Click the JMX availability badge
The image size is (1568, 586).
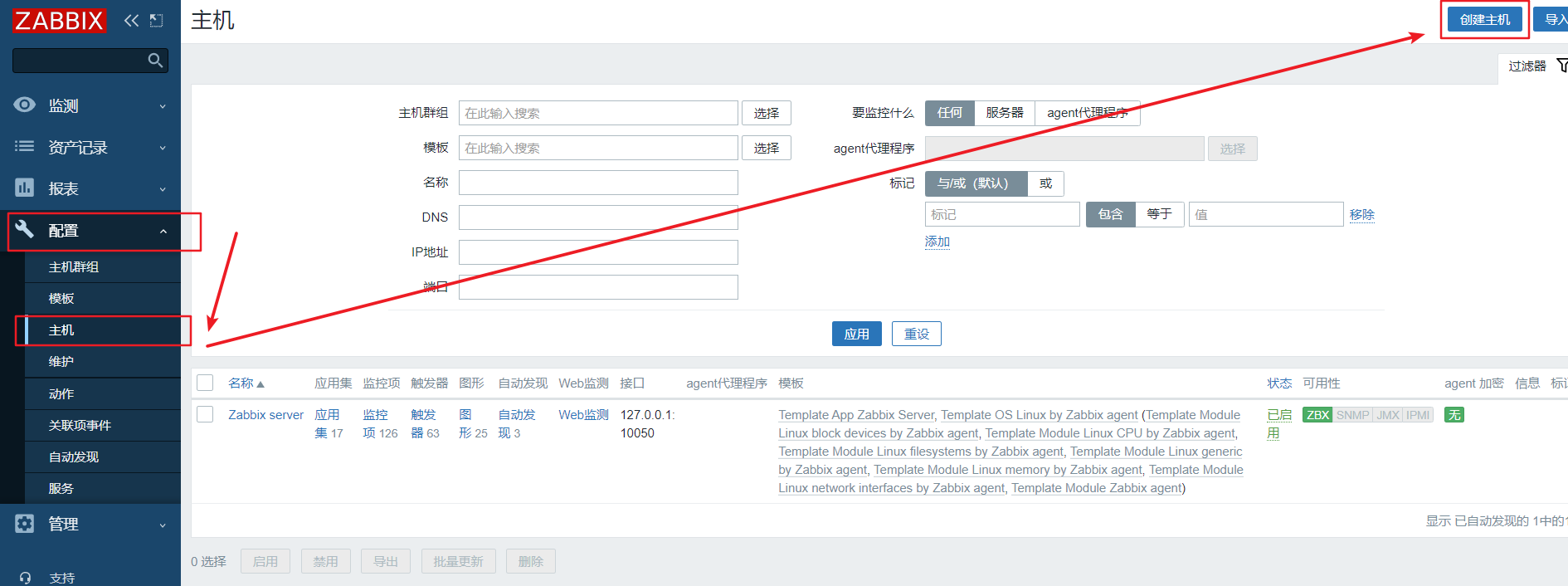(1388, 415)
